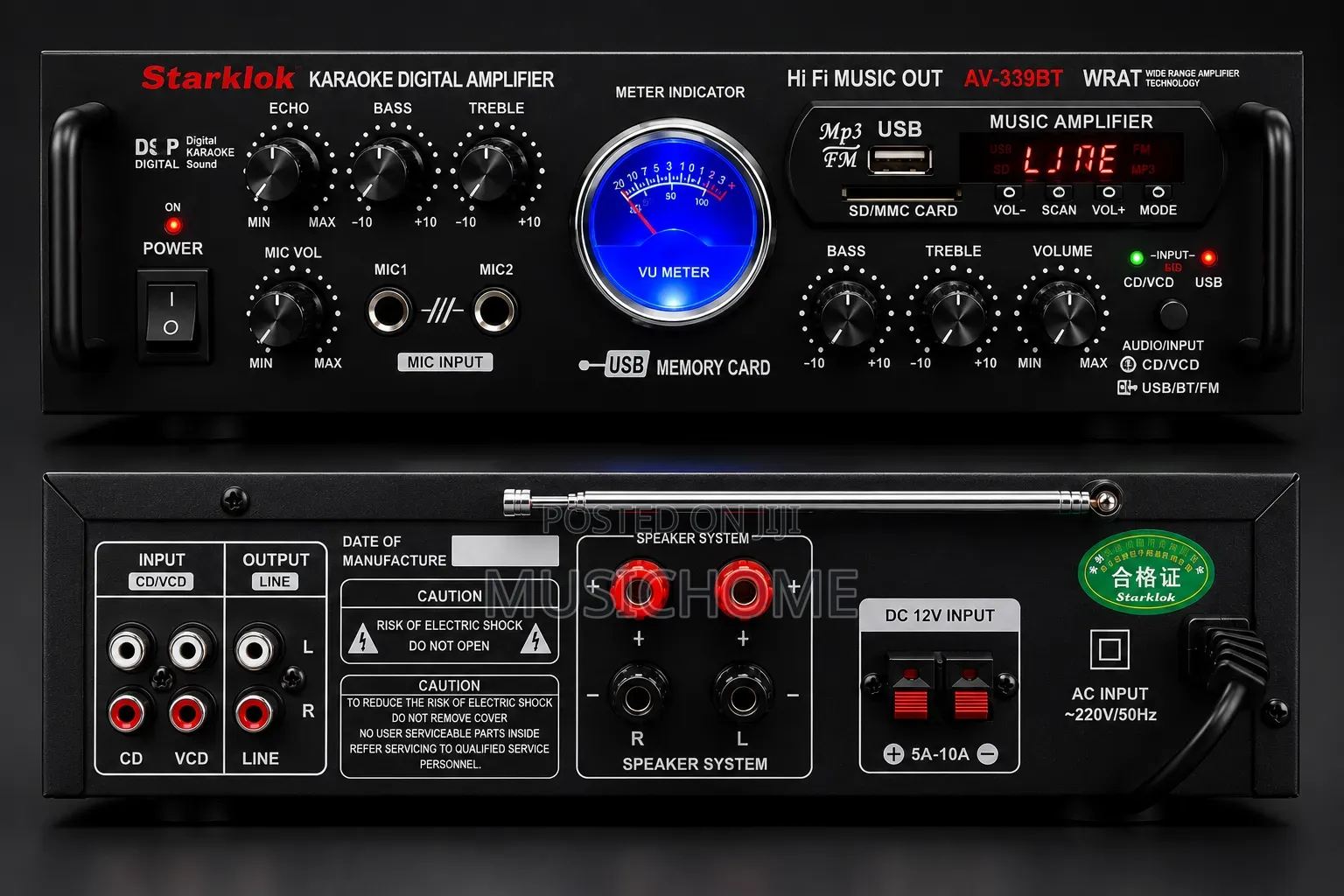Click the AV-339BT model number
Viewport: 1344px width, 896px height.
[1013, 79]
